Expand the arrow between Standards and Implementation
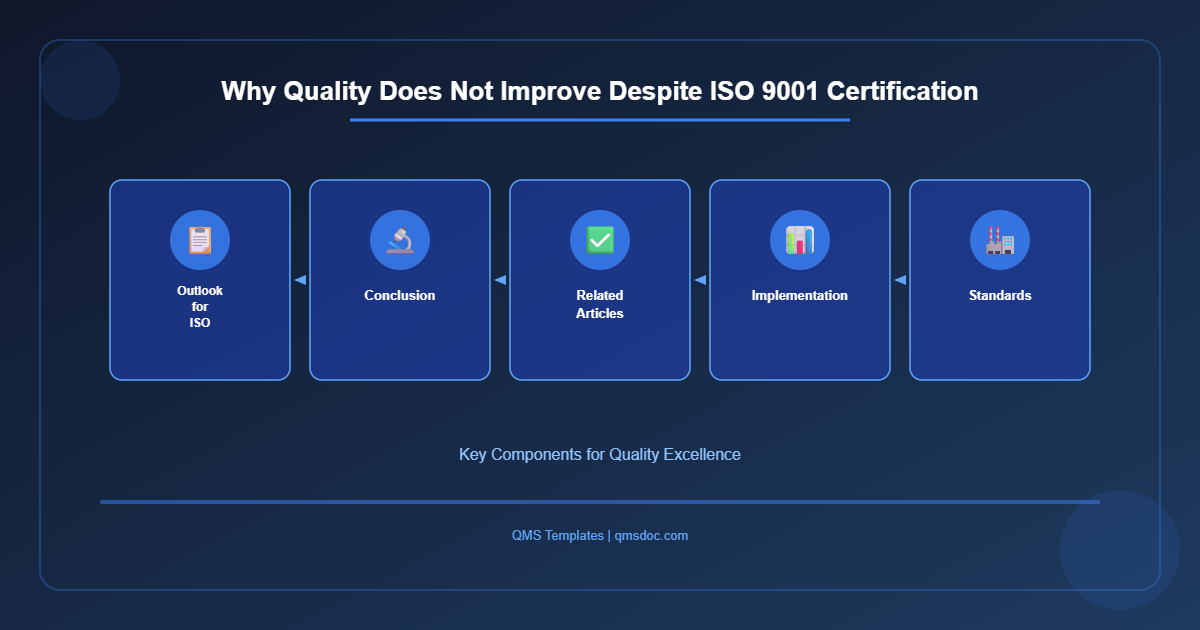1200x630 pixels. point(899,280)
